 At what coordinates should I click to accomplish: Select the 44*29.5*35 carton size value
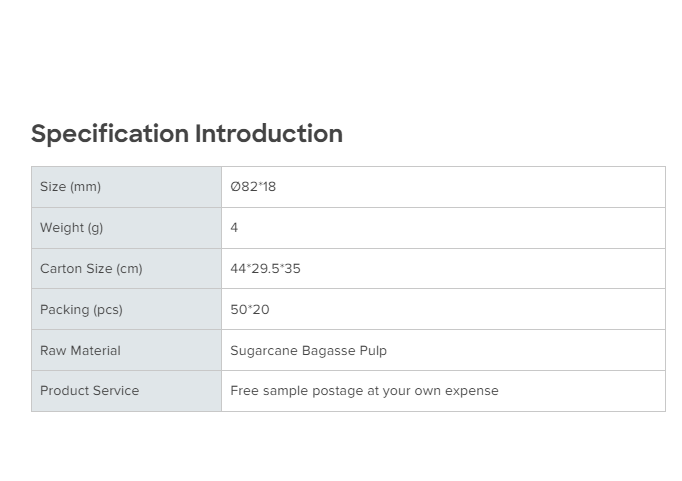click(265, 269)
